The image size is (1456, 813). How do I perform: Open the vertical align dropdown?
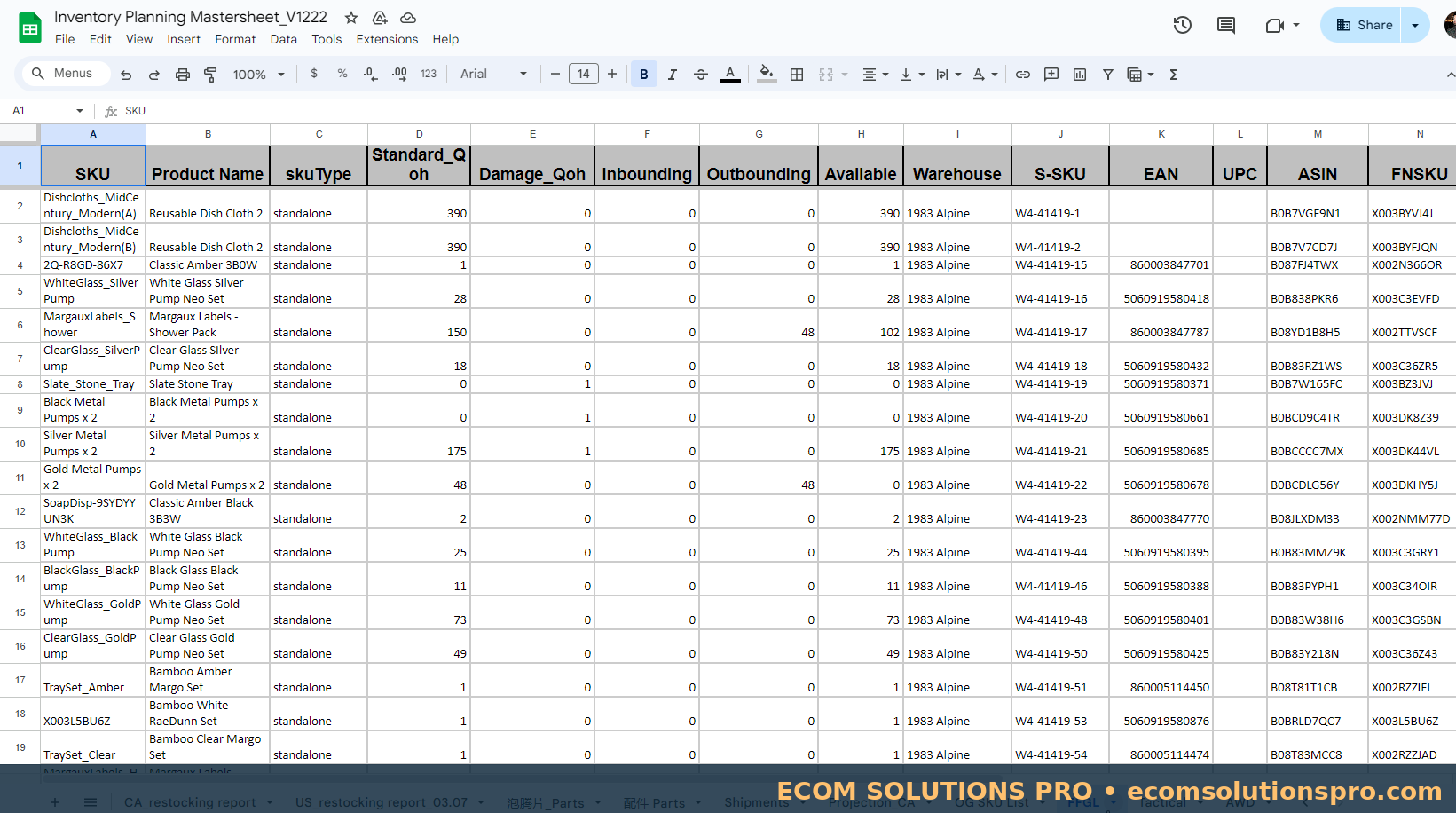pos(912,75)
